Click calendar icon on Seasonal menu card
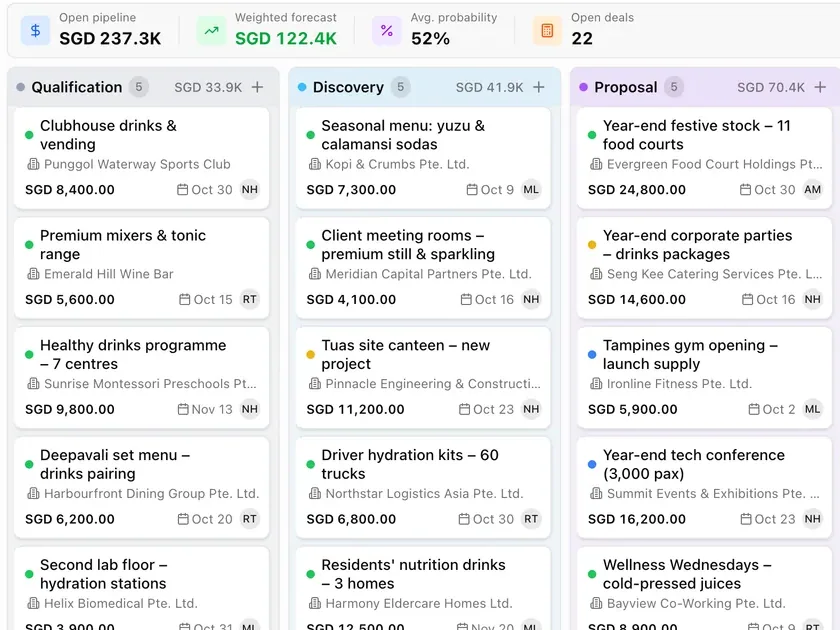This screenshot has width=840, height=630. pos(472,190)
